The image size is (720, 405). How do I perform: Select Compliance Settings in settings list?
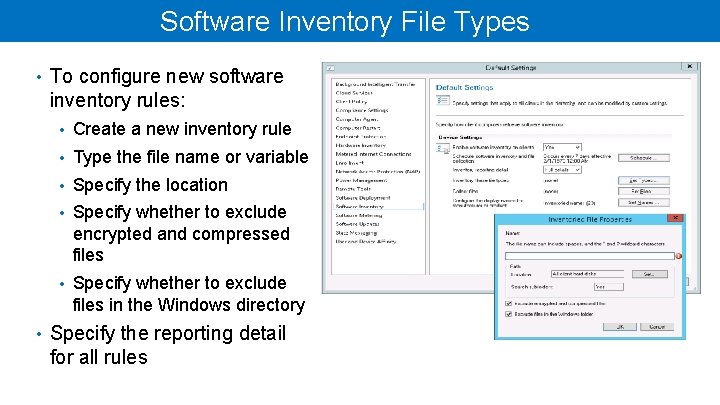point(362,111)
